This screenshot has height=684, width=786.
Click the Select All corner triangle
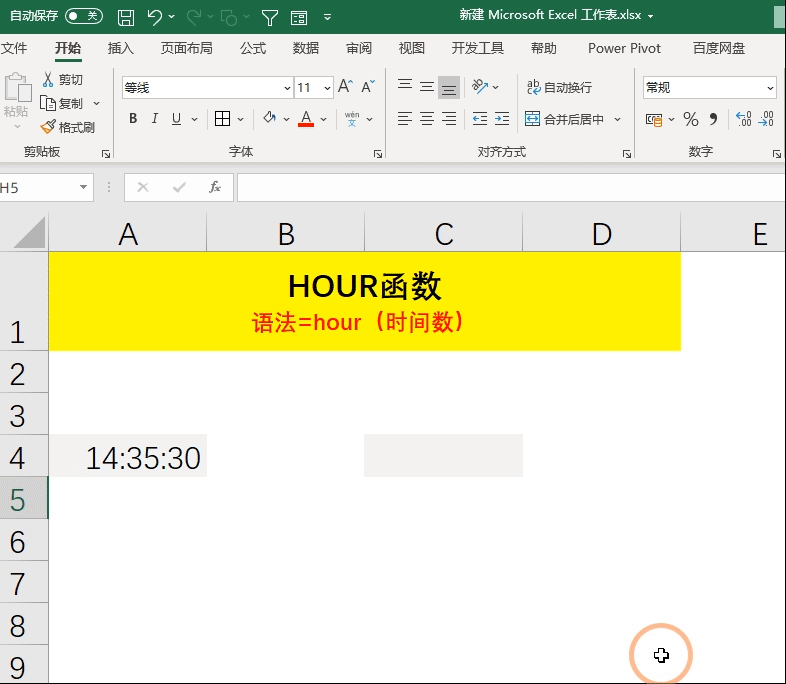coord(28,233)
